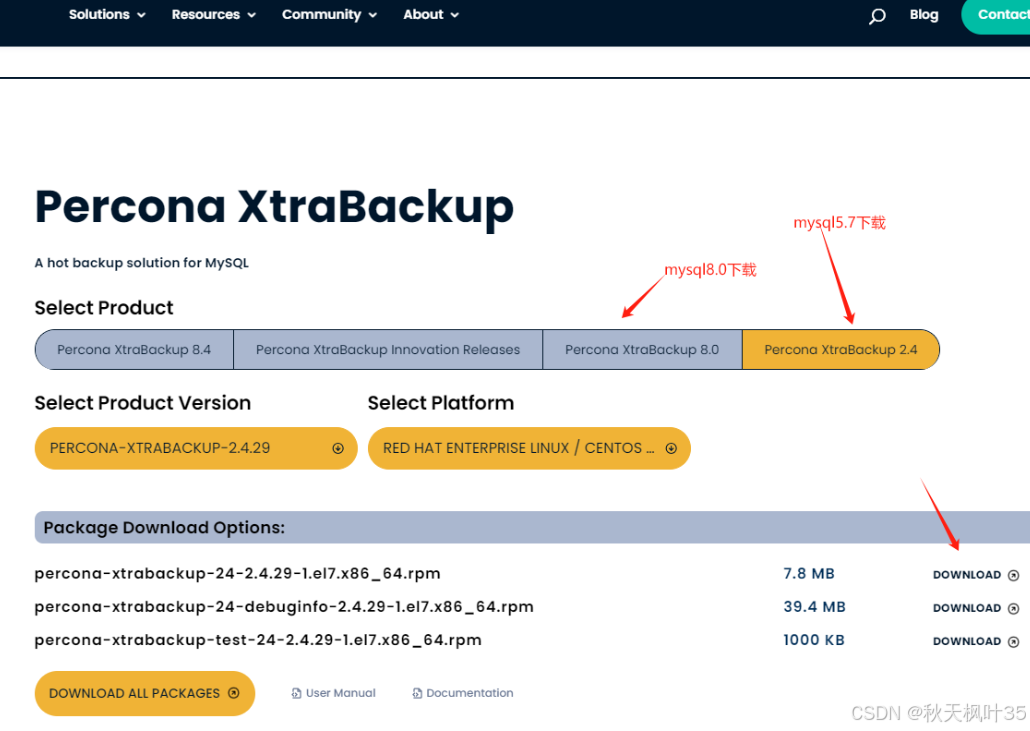Screen dimensions: 1030x731
Task: Click the Documentation document icon
Action: [417, 694]
